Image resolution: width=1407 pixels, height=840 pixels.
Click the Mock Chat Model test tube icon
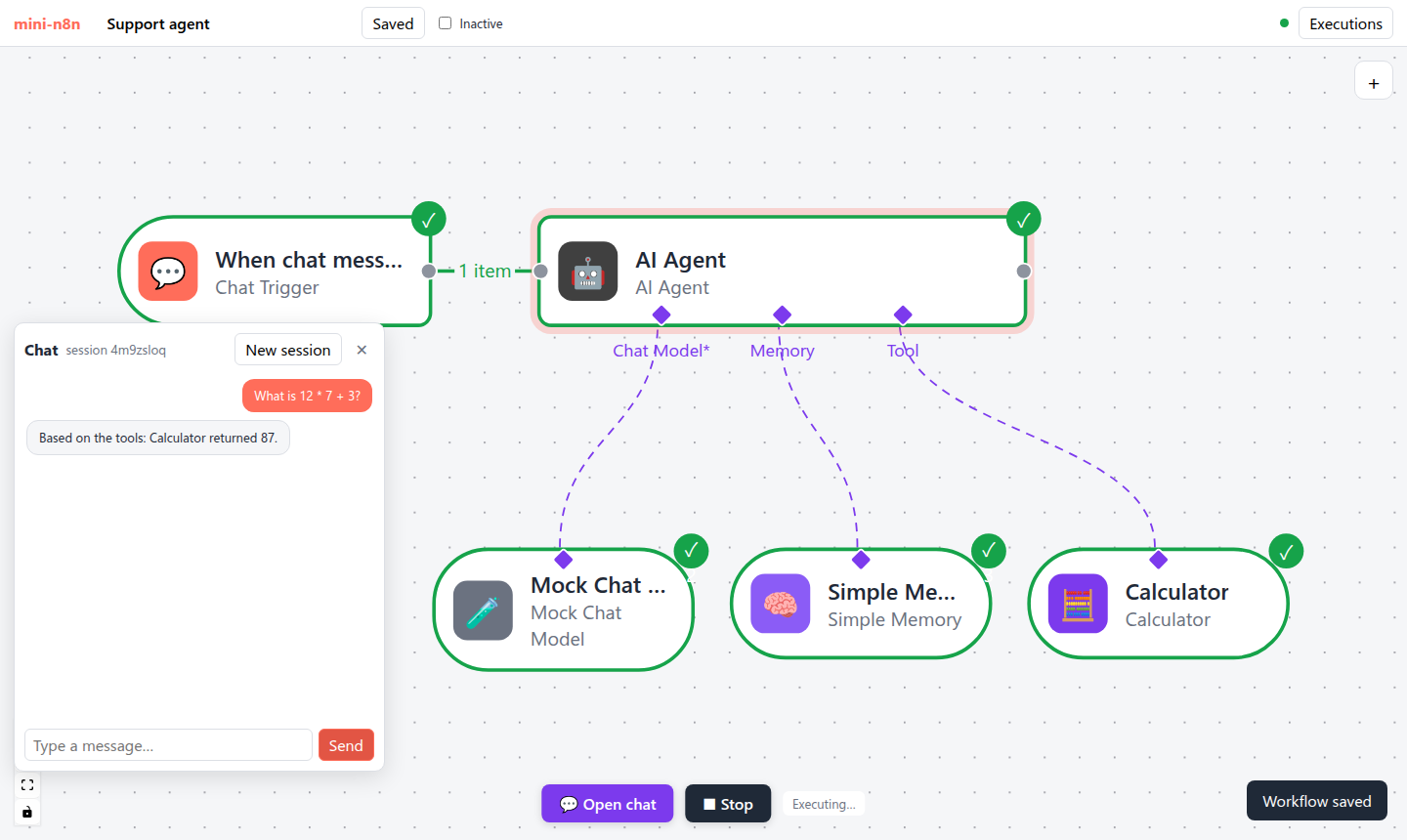[484, 610]
